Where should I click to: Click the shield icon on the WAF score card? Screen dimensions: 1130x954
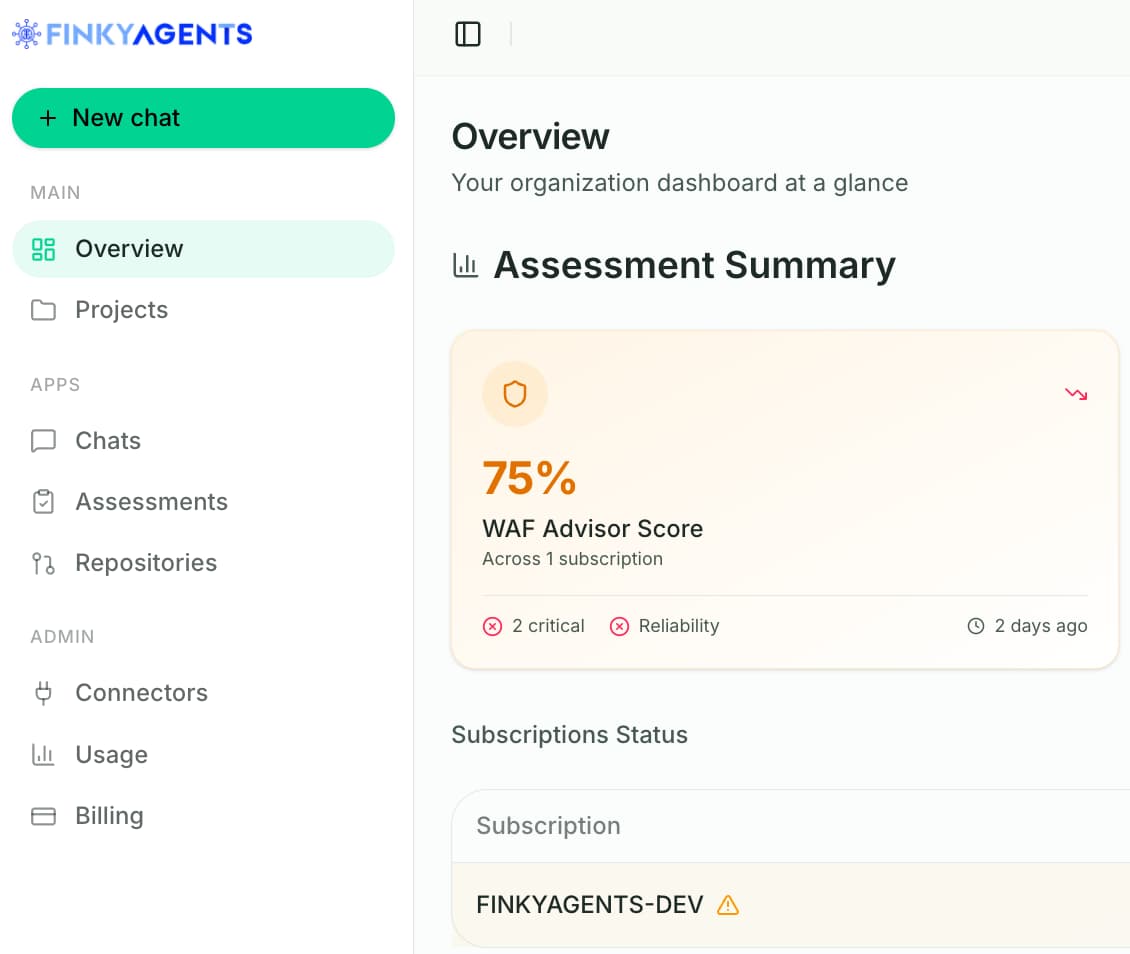click(x=515, y=393)
